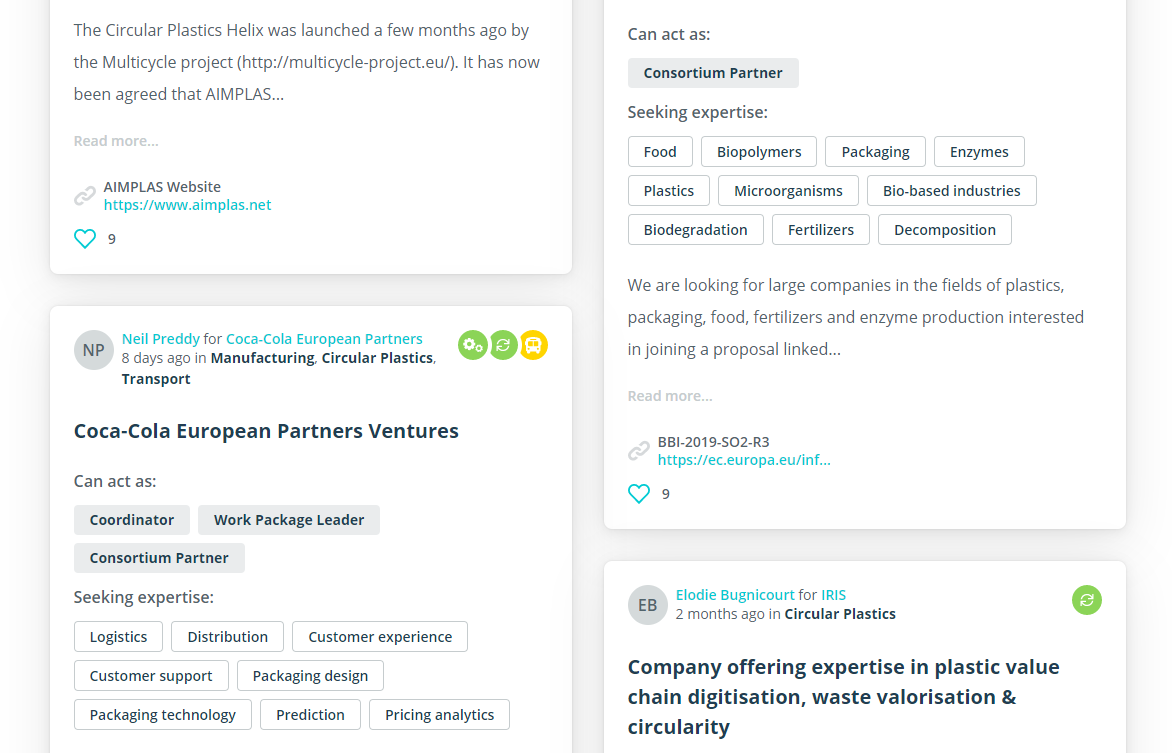Screen dimensions: 1172x753
Task: Open the Transport category link
Action: [x=156, y=379]
